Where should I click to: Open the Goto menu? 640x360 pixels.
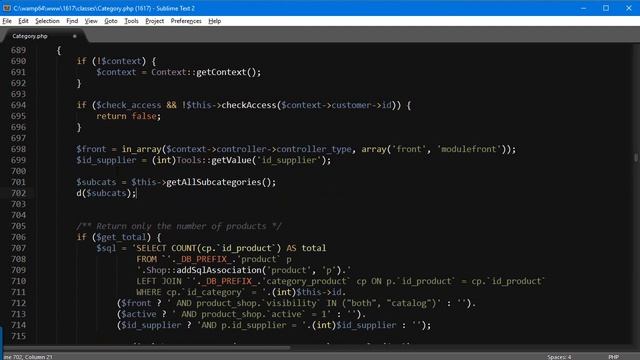pos(111,21)
